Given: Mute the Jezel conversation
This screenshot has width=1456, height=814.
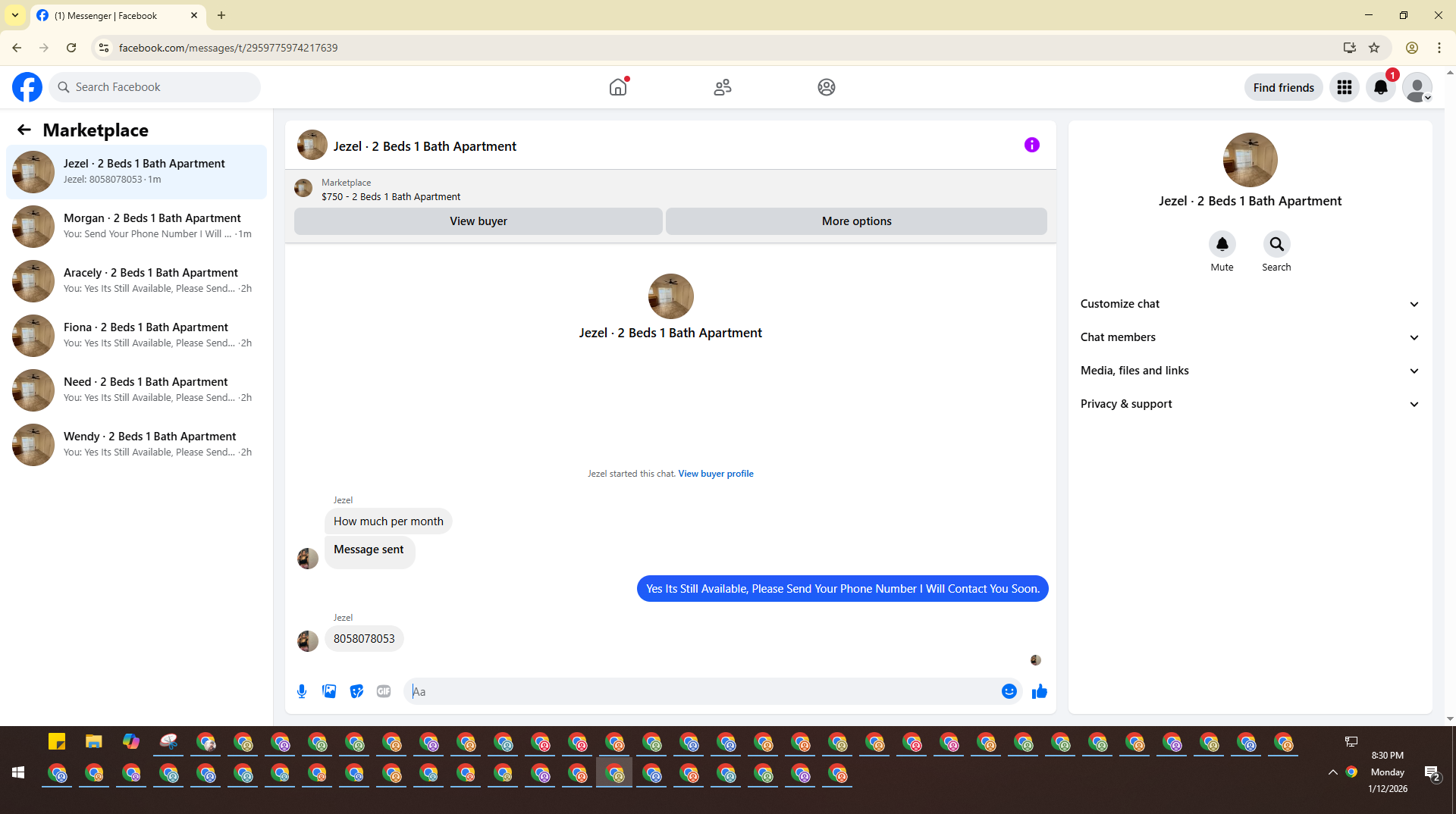Looking at the screenshot, I should coord(1222,244).
